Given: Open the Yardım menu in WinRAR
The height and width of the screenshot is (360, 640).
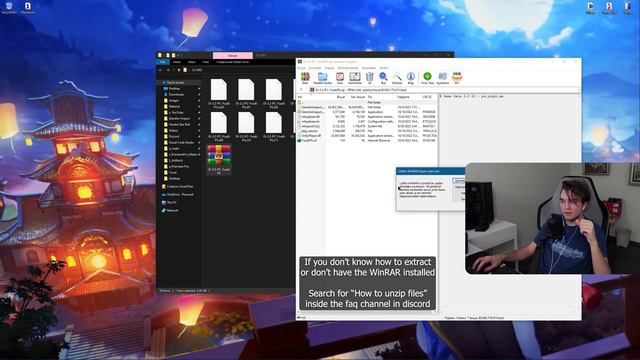Looking at the screenshot, I should 384,68.
